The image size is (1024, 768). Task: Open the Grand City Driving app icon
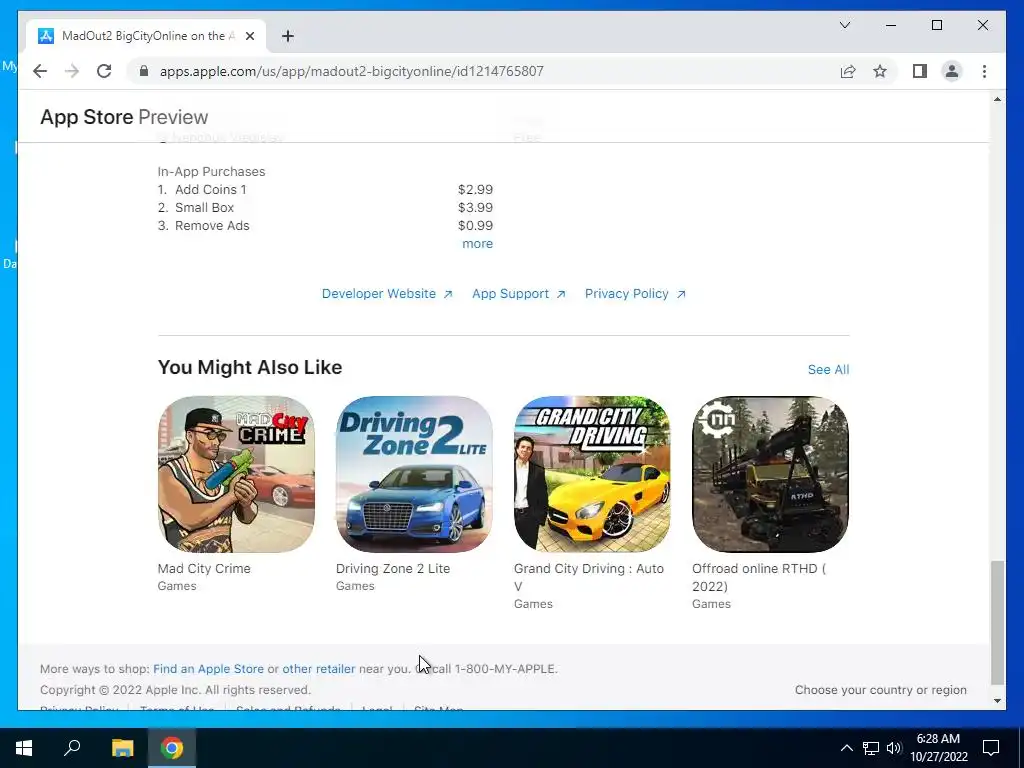click(x=592, y=474)
